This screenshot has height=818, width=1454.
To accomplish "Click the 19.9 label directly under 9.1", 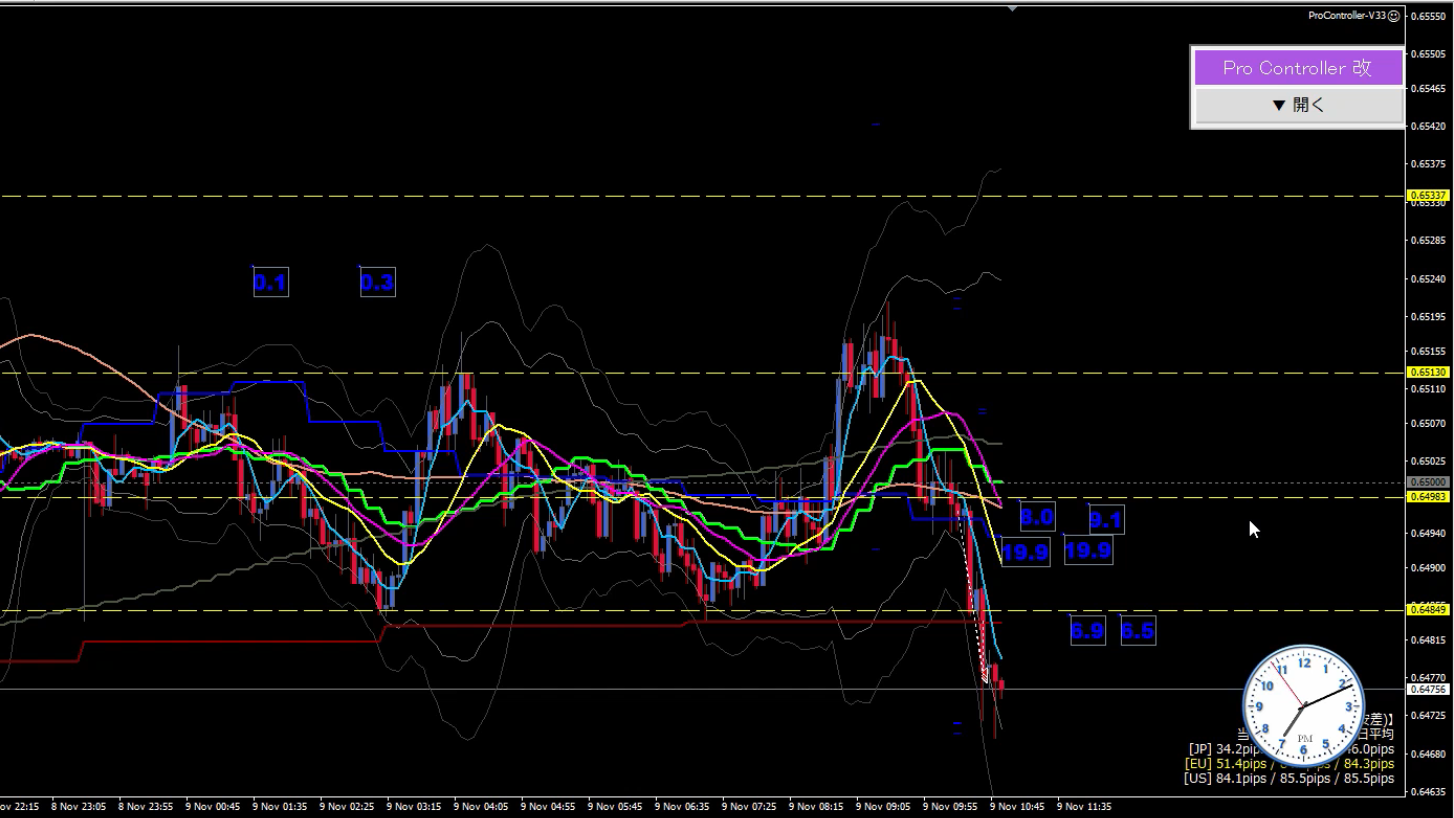I will [x=1088, y=551].
